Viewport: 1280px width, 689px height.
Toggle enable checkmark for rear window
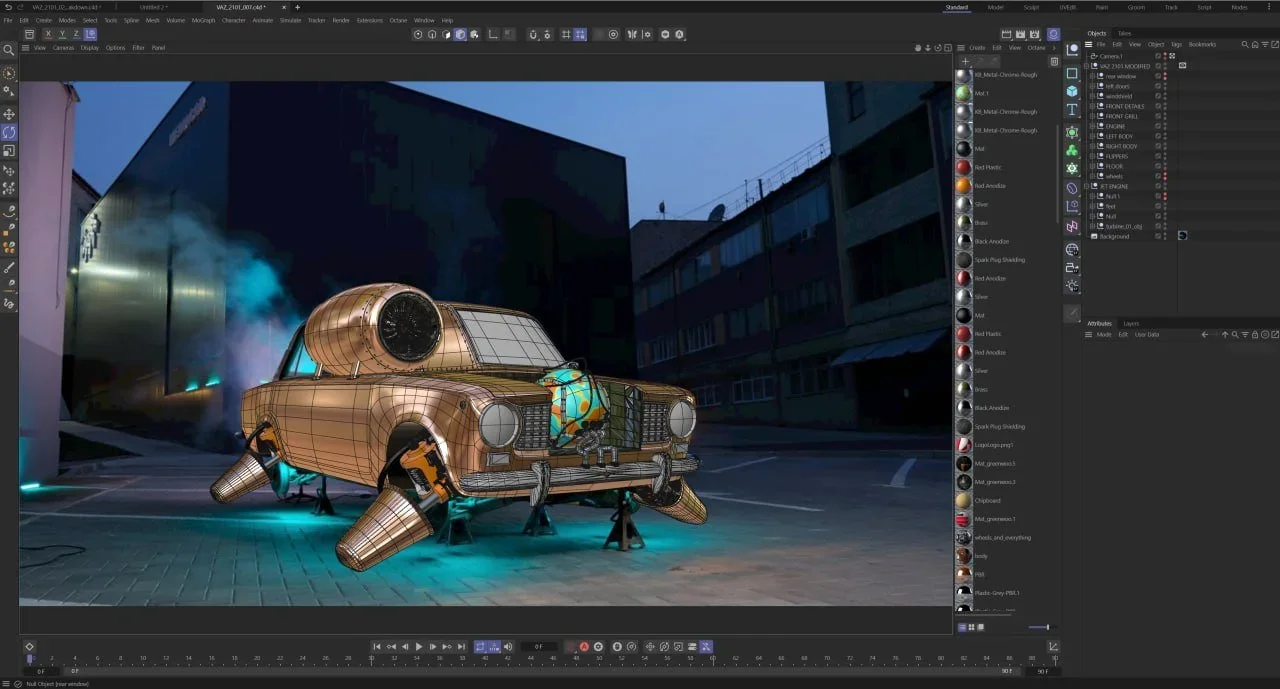coord(1158,76)
